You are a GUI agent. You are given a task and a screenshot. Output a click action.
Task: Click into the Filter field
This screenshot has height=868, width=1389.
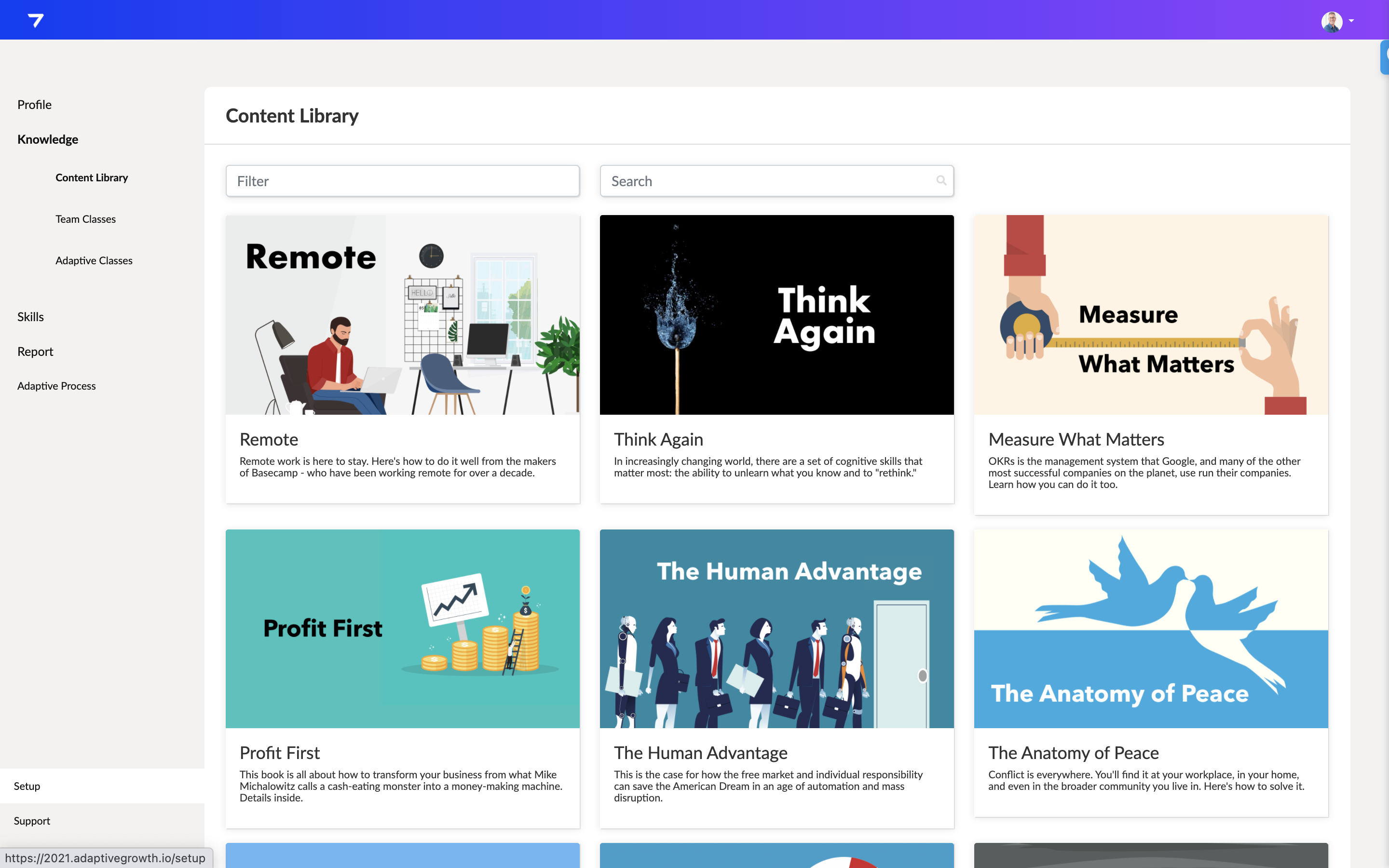tap(402, 181)
